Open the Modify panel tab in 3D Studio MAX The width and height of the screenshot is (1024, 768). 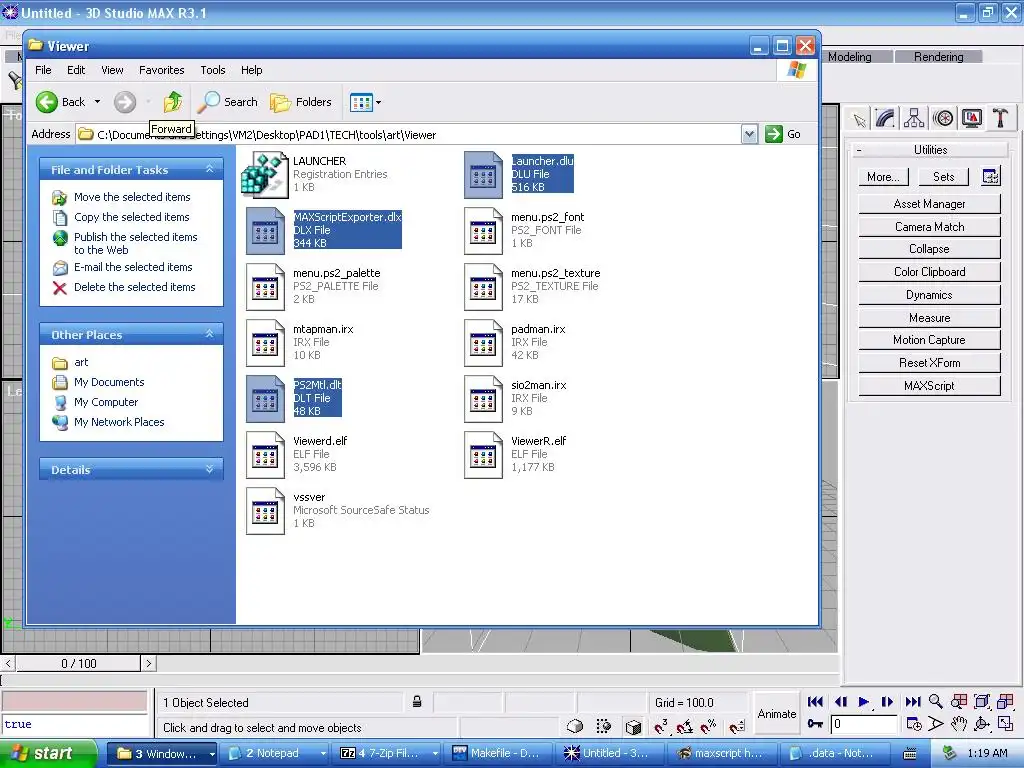886,118
